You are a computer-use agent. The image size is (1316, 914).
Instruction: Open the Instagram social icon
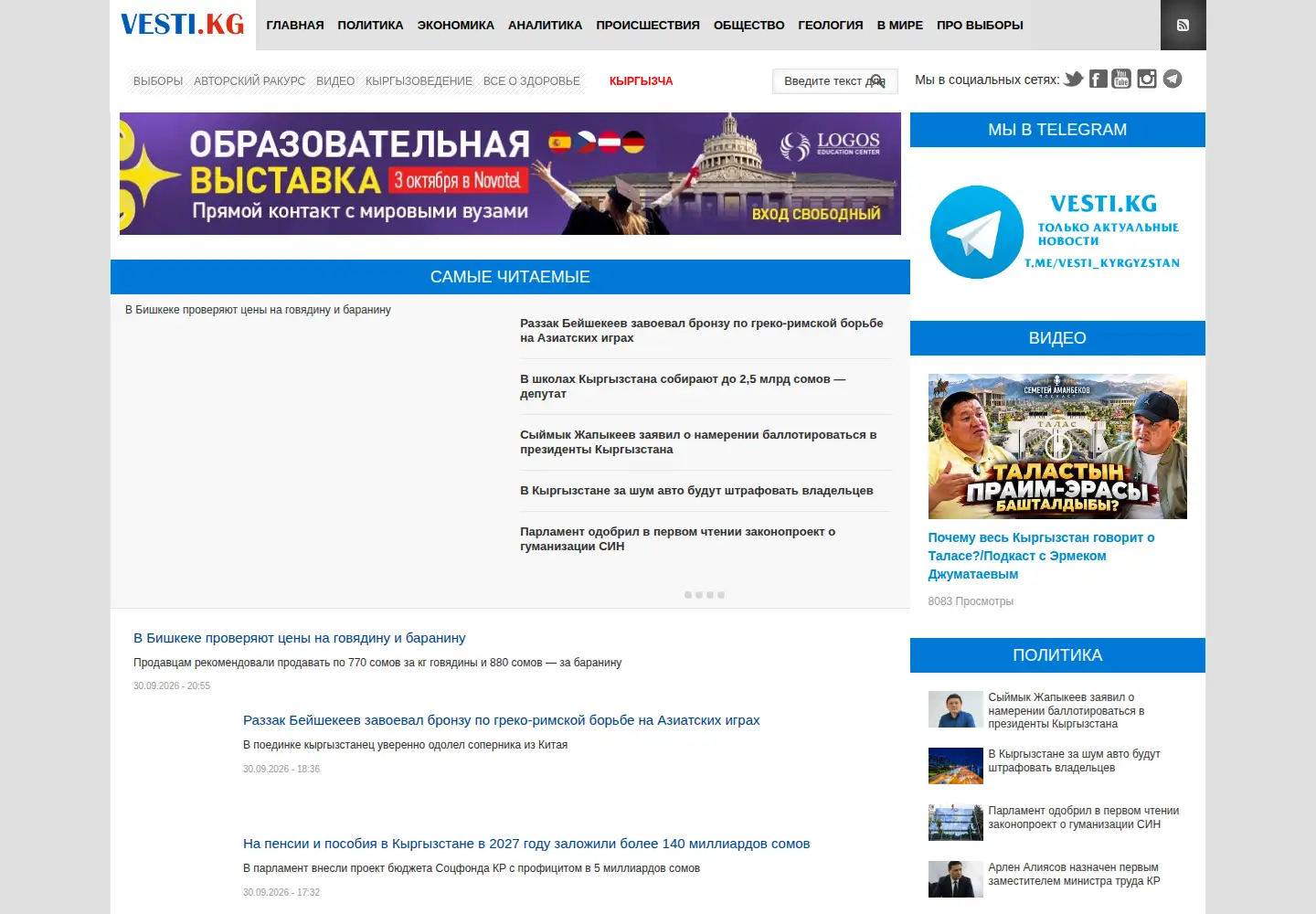coord(1147,80)
